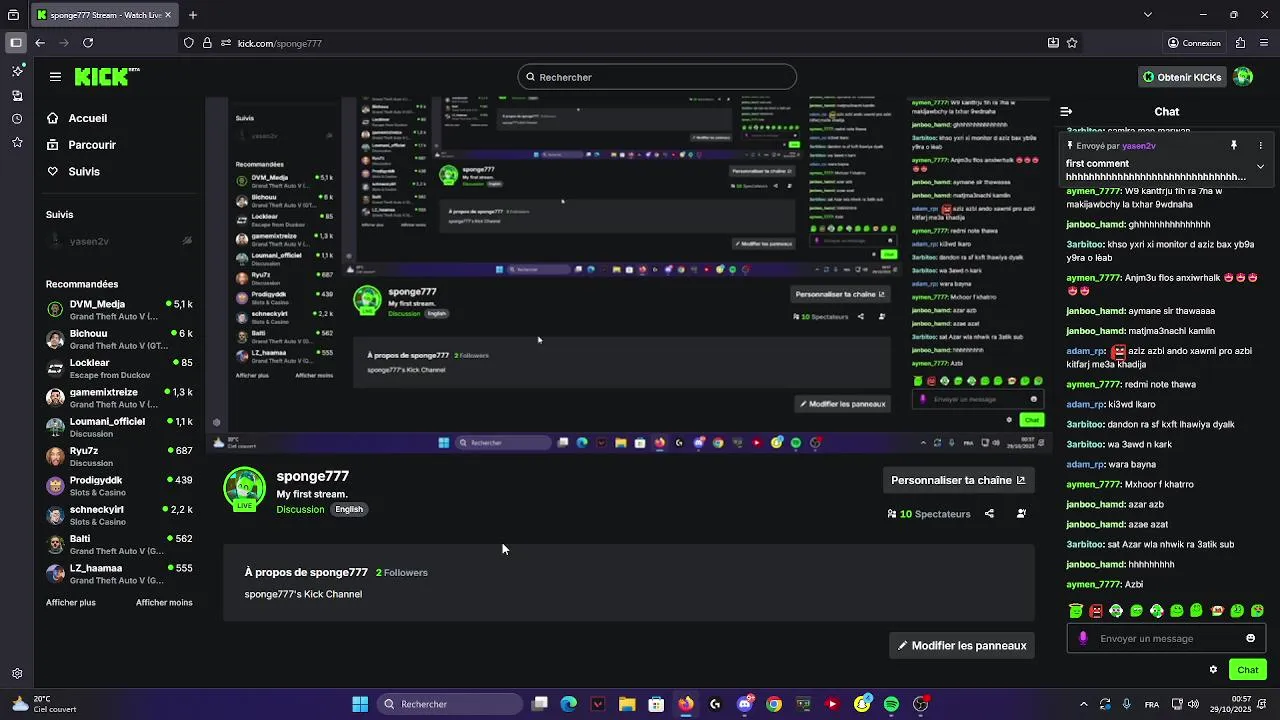Viewport: 1280px width, 720px height.
Task: Reload the page
Action: pyautogui.click(x=88, y=43)
